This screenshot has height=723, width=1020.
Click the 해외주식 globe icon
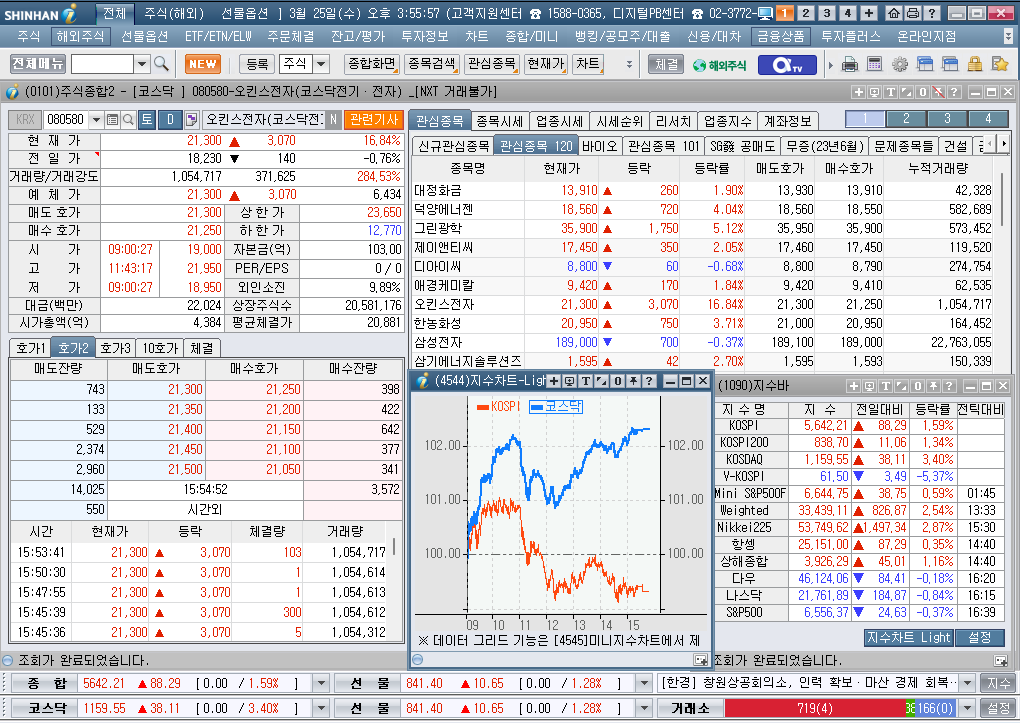pos(719,65)
